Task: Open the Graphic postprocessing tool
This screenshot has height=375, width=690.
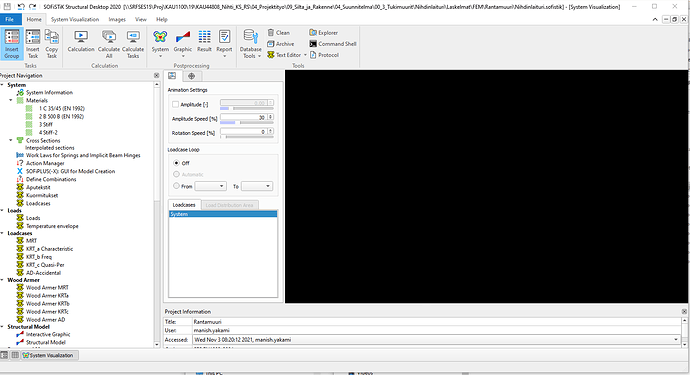Action: pos(183,44)
